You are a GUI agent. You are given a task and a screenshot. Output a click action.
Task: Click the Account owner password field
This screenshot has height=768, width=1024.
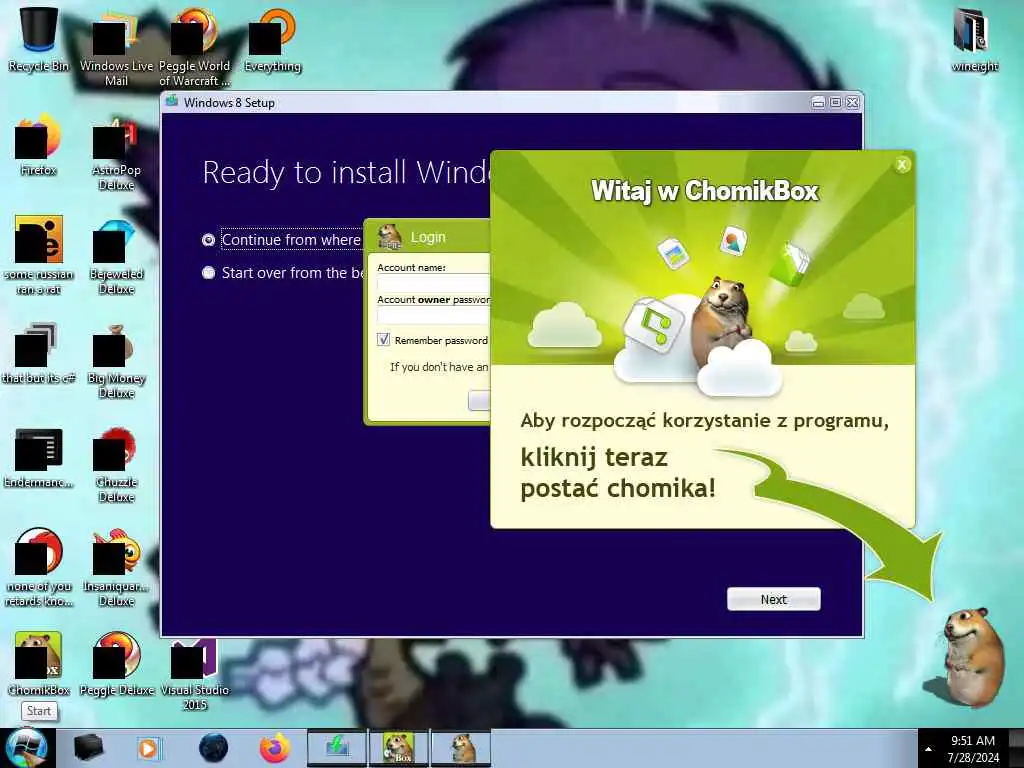[x=434, y=315]
